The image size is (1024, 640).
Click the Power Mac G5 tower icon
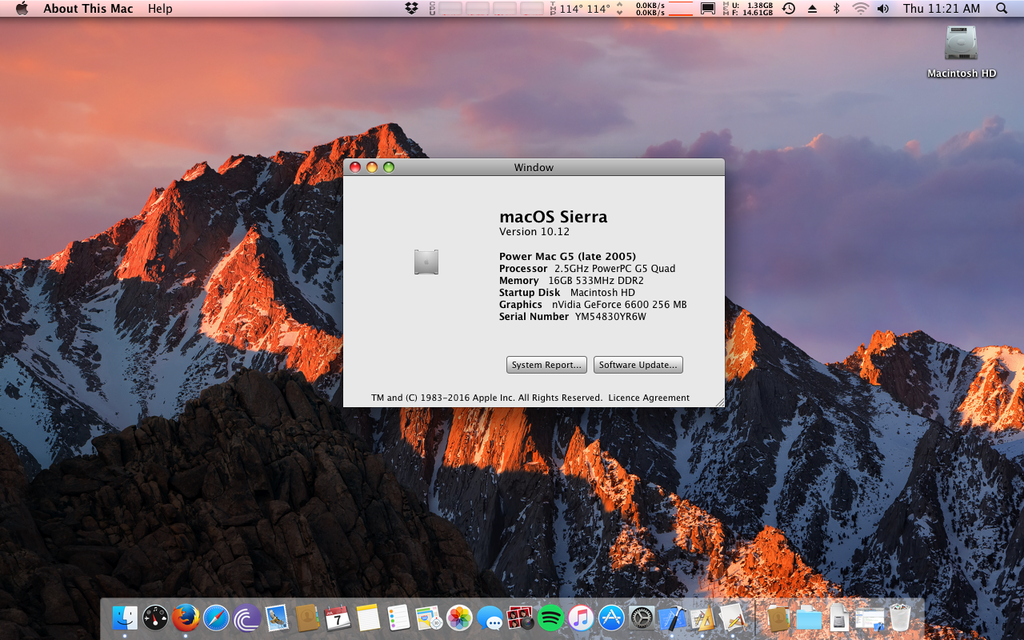pos(426,262)
